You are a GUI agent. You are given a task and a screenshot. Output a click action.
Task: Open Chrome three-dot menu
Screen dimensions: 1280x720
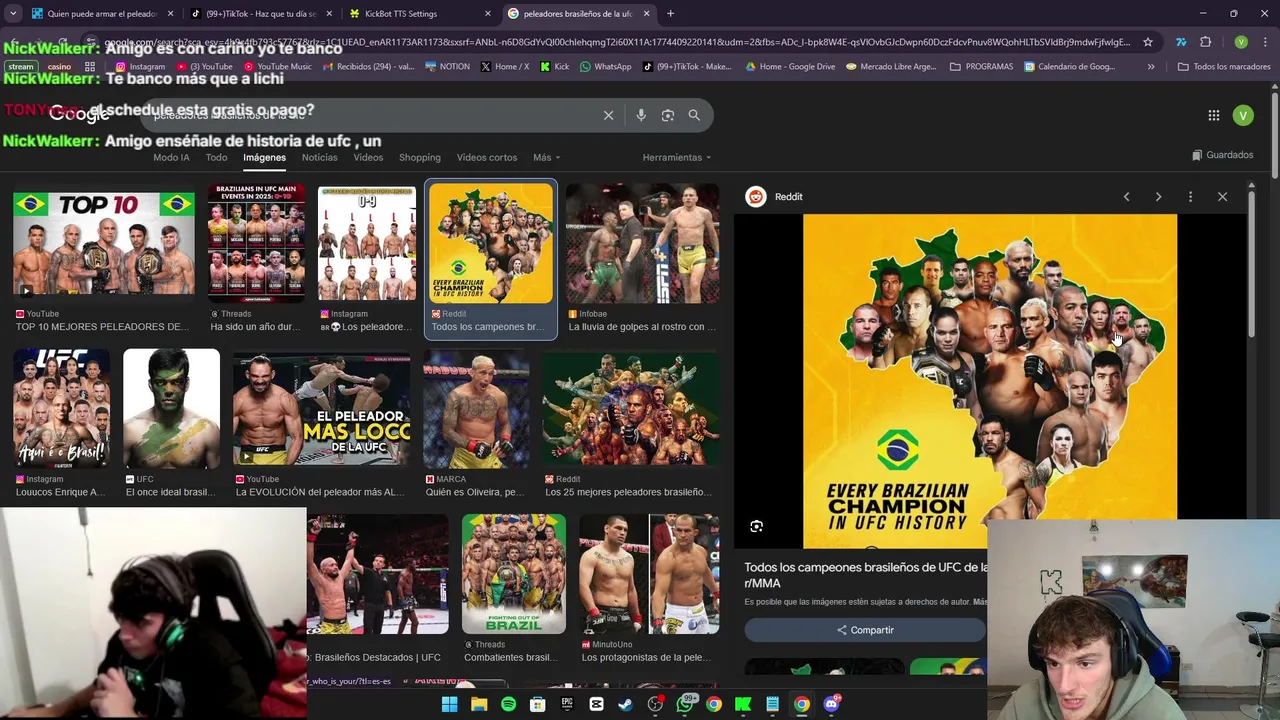[x=1263, y=42]
